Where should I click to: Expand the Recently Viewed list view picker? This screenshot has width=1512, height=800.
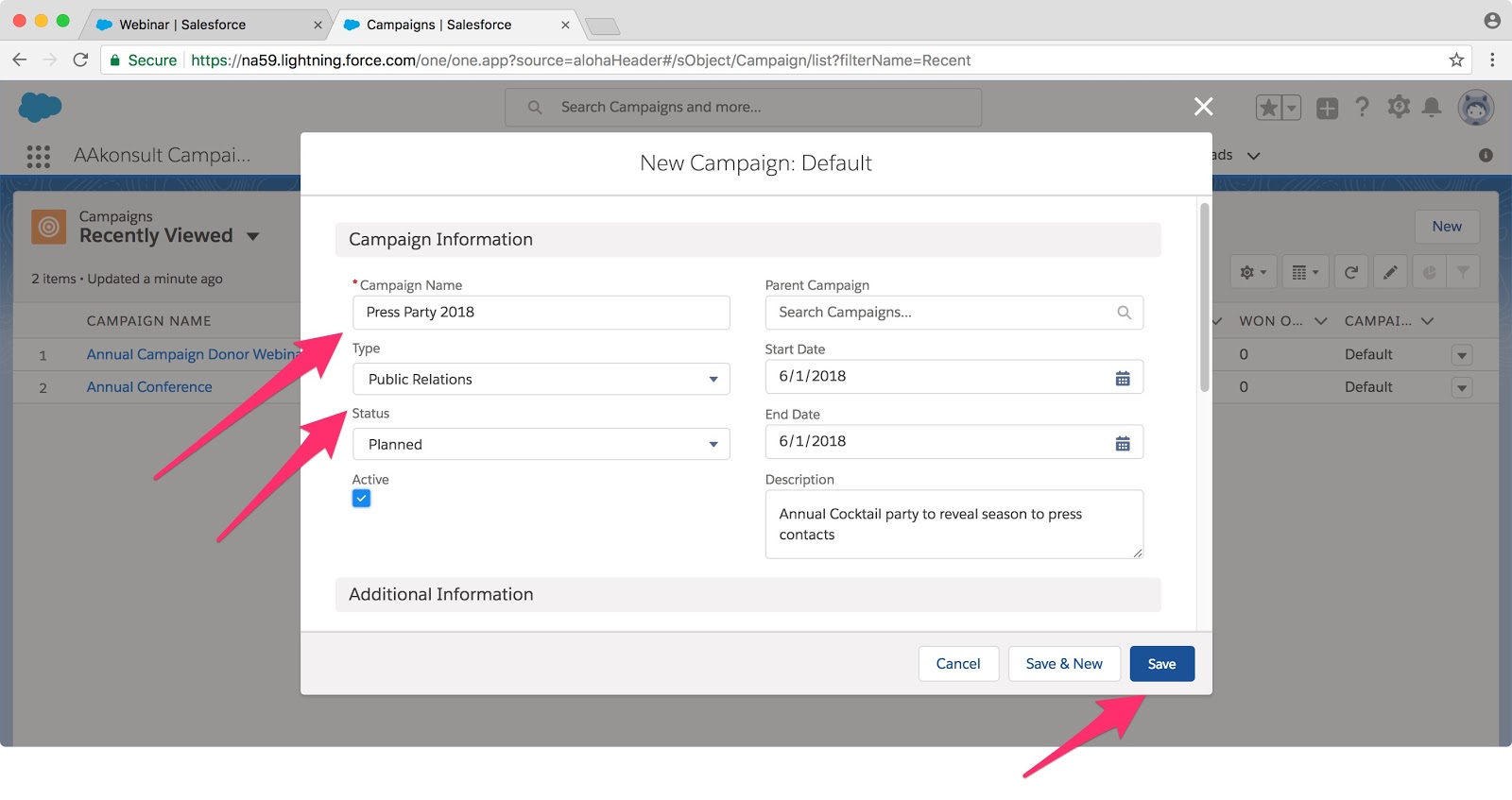click(252, 236)
